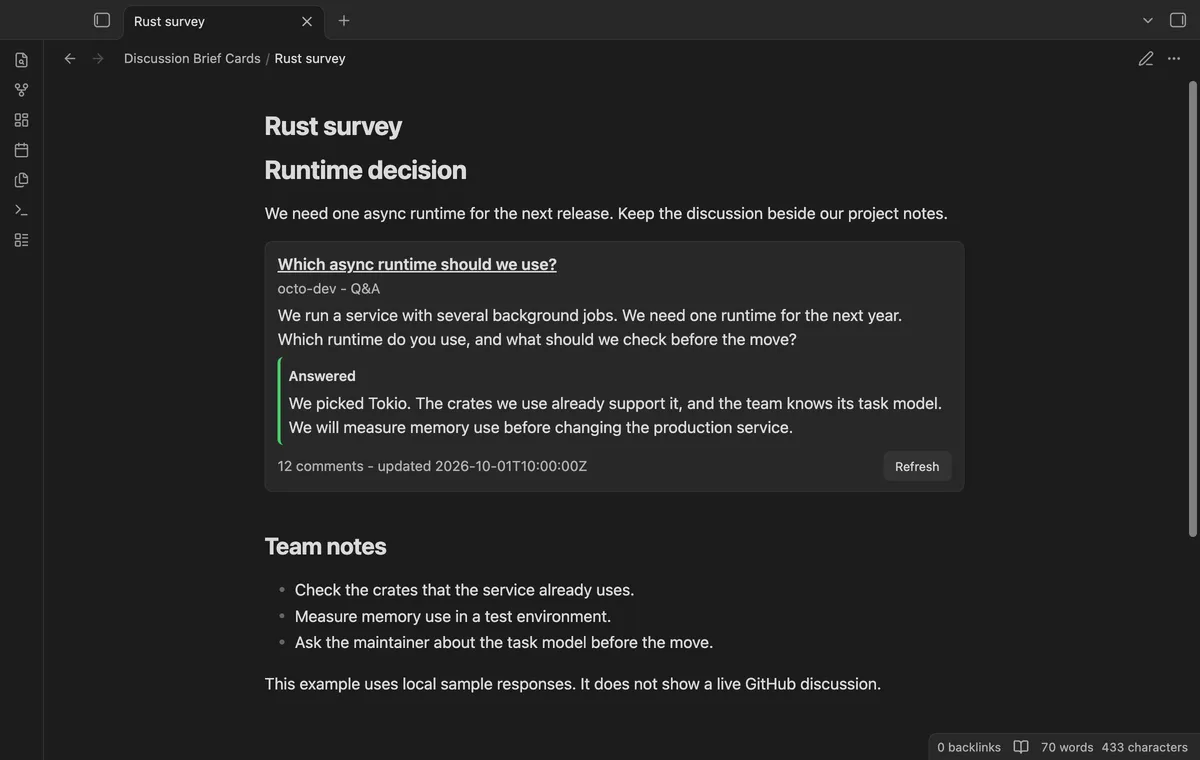Viewport: 1200px width, 760px height.
Task: Click the 'We picked Tokio' answer text
Action: click(x=615, y=416)
